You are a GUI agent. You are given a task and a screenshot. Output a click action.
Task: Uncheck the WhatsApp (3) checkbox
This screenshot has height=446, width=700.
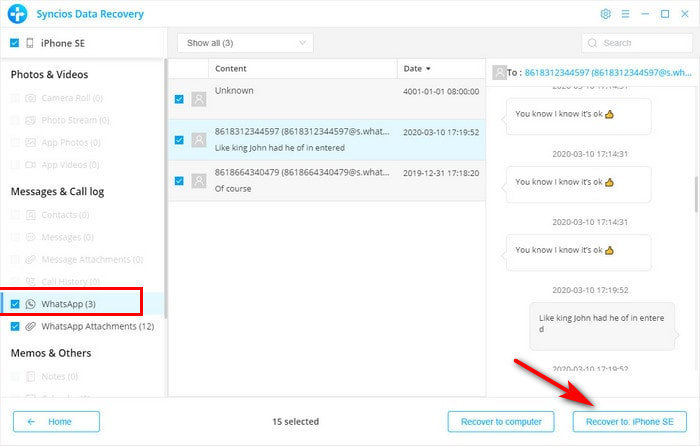click(15, 304)
